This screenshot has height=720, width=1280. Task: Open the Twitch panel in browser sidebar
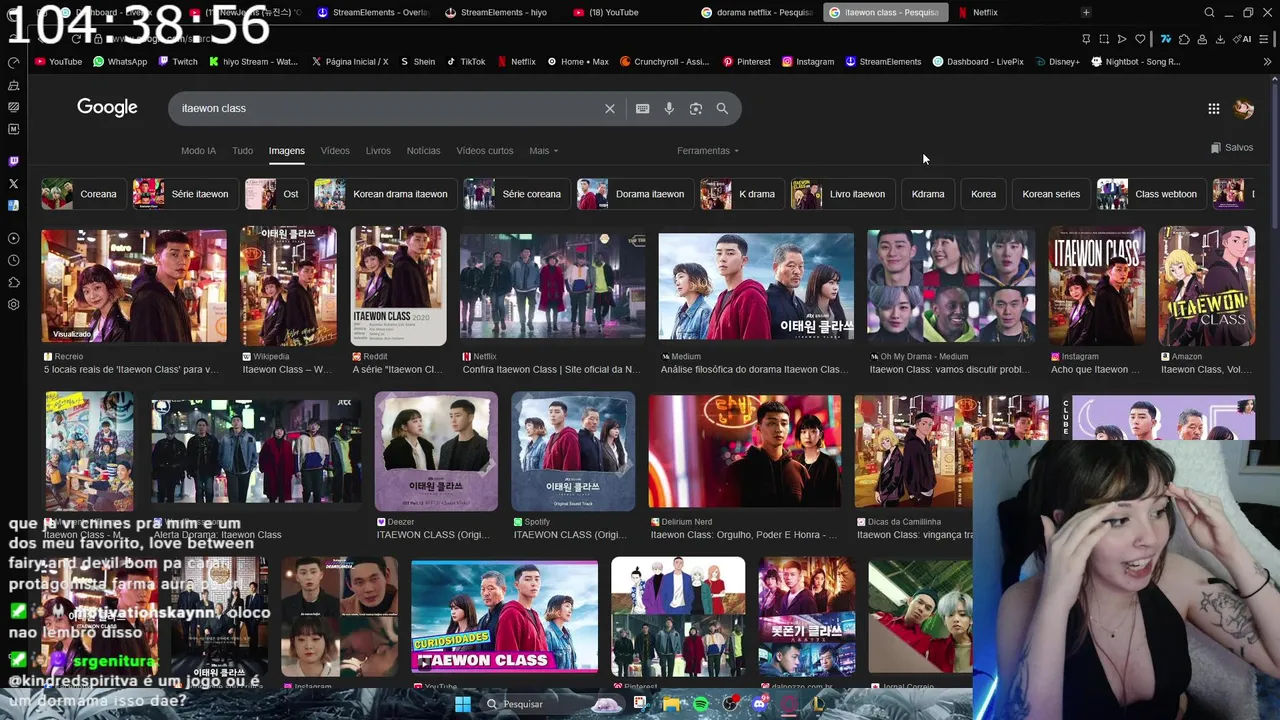click(13, 161)
